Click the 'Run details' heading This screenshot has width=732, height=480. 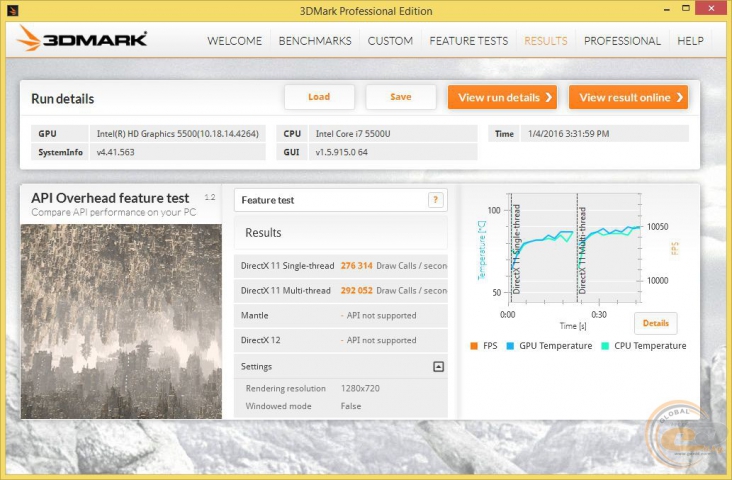pos(63,99)
